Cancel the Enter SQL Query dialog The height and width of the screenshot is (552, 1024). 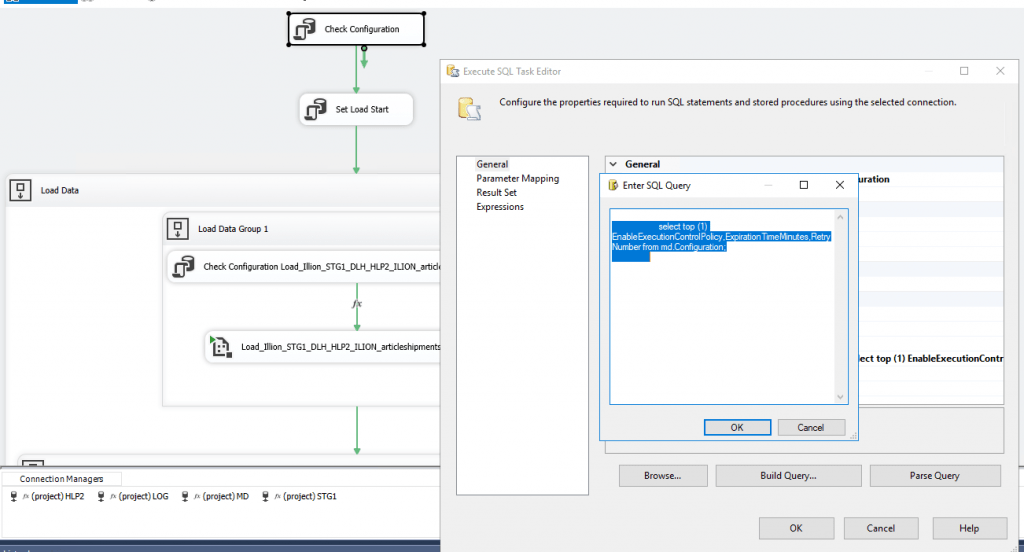click(811, 427)
